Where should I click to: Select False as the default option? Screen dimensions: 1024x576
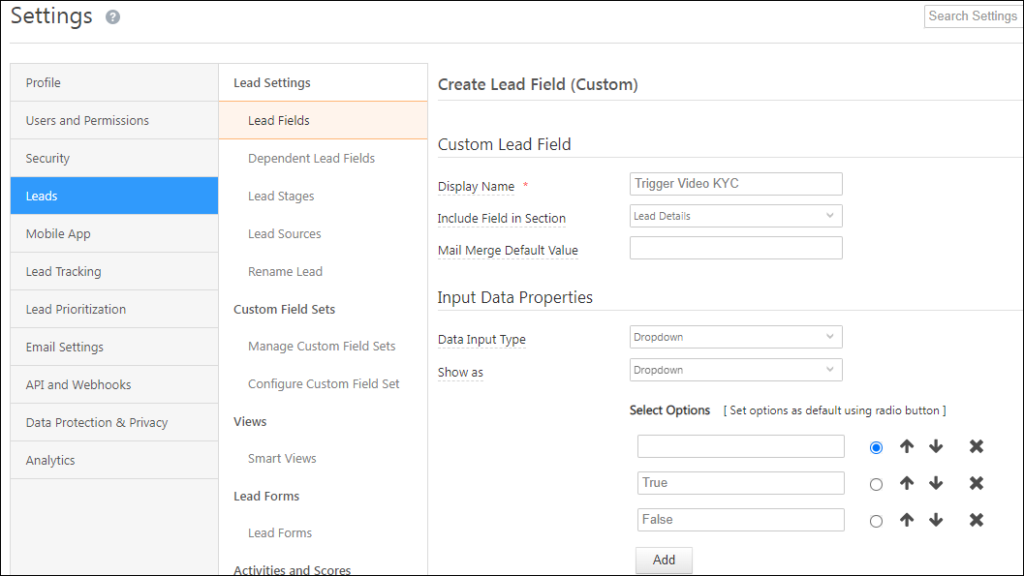tap(876, 521)
